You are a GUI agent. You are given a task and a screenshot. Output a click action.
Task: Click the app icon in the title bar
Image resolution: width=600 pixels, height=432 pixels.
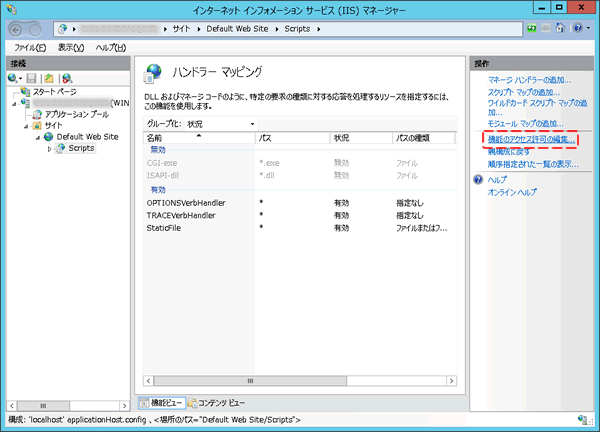[x=11, y=9]
